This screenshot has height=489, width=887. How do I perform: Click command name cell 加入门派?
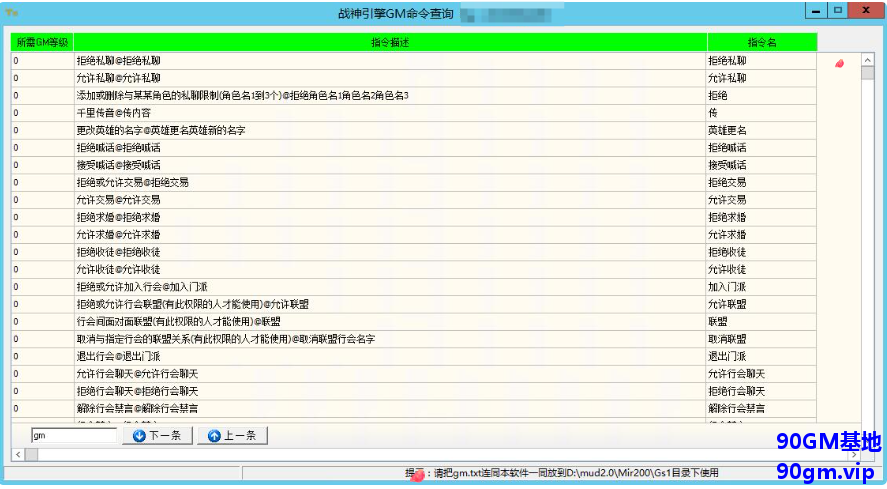(761, 287)
